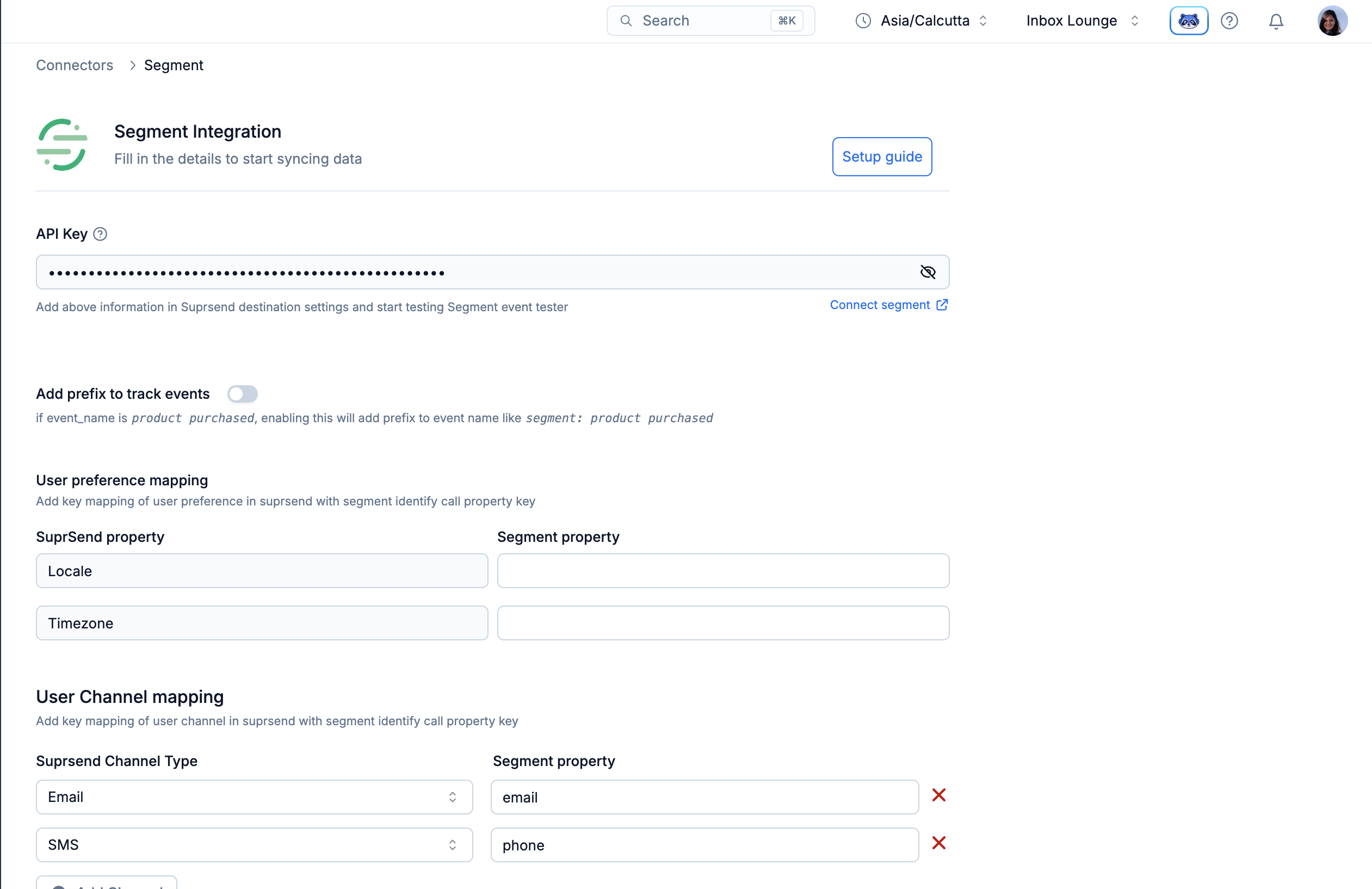This screenshot has height=889, width=1372.
Task: Click the clock icon beside Asia/Calcutta
Action: [x=862, y=21]
